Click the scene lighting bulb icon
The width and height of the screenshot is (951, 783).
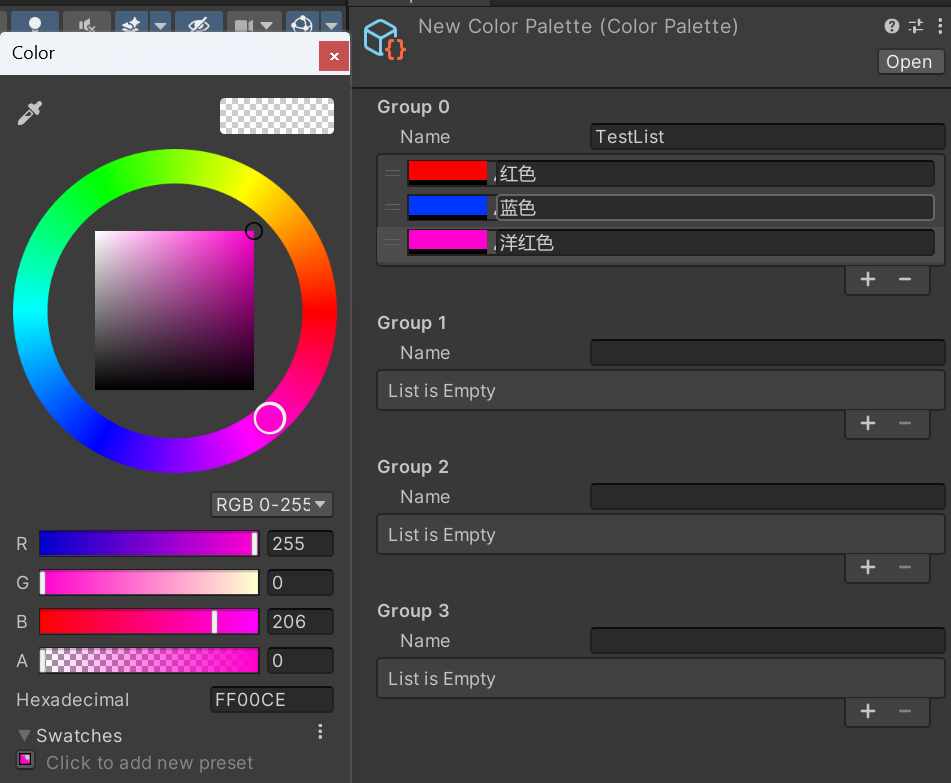point(35,24)
